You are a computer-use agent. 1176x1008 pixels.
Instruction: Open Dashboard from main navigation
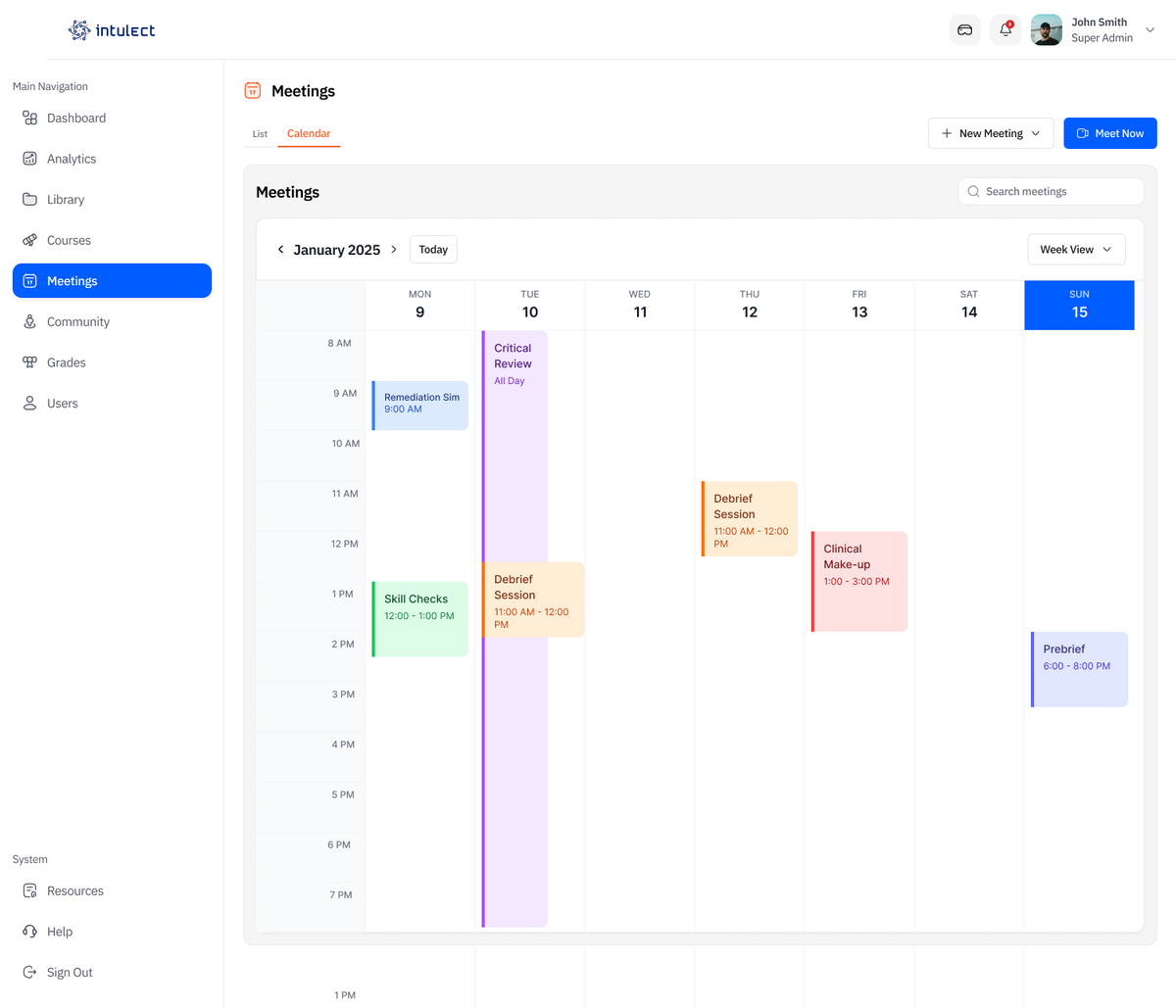76,118
